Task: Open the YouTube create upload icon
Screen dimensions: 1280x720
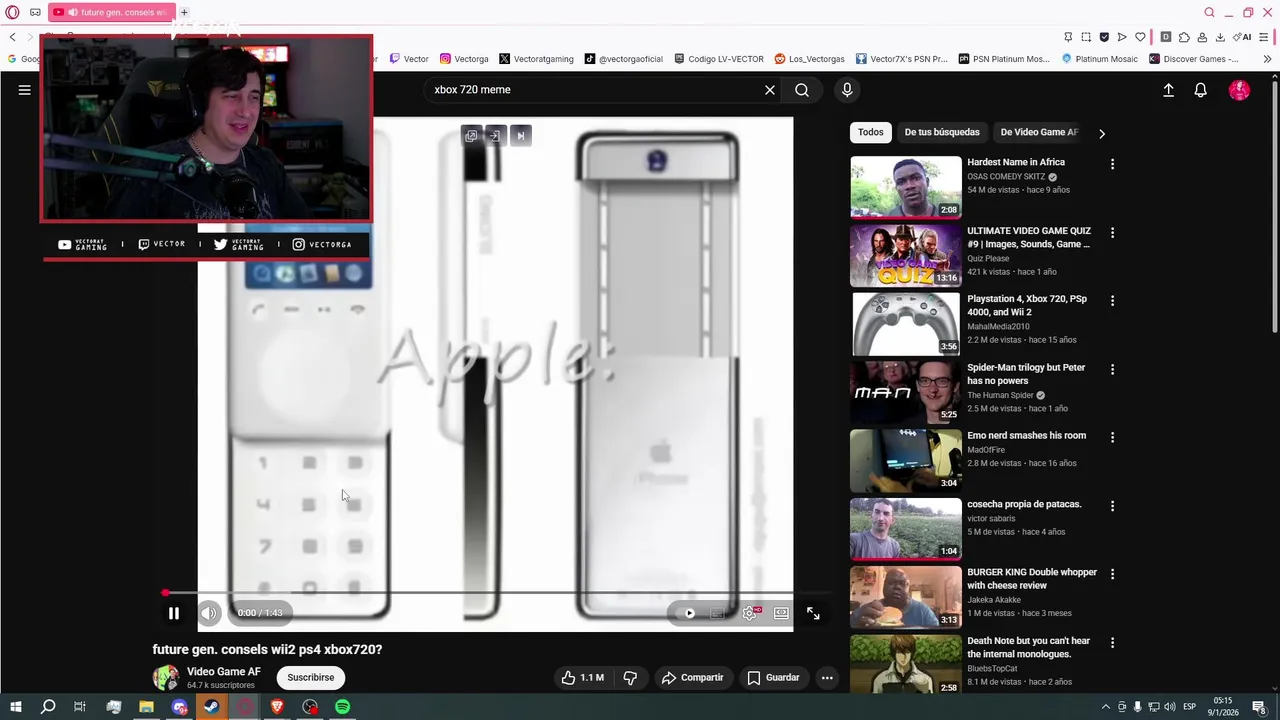Action: click(1168, 90)
